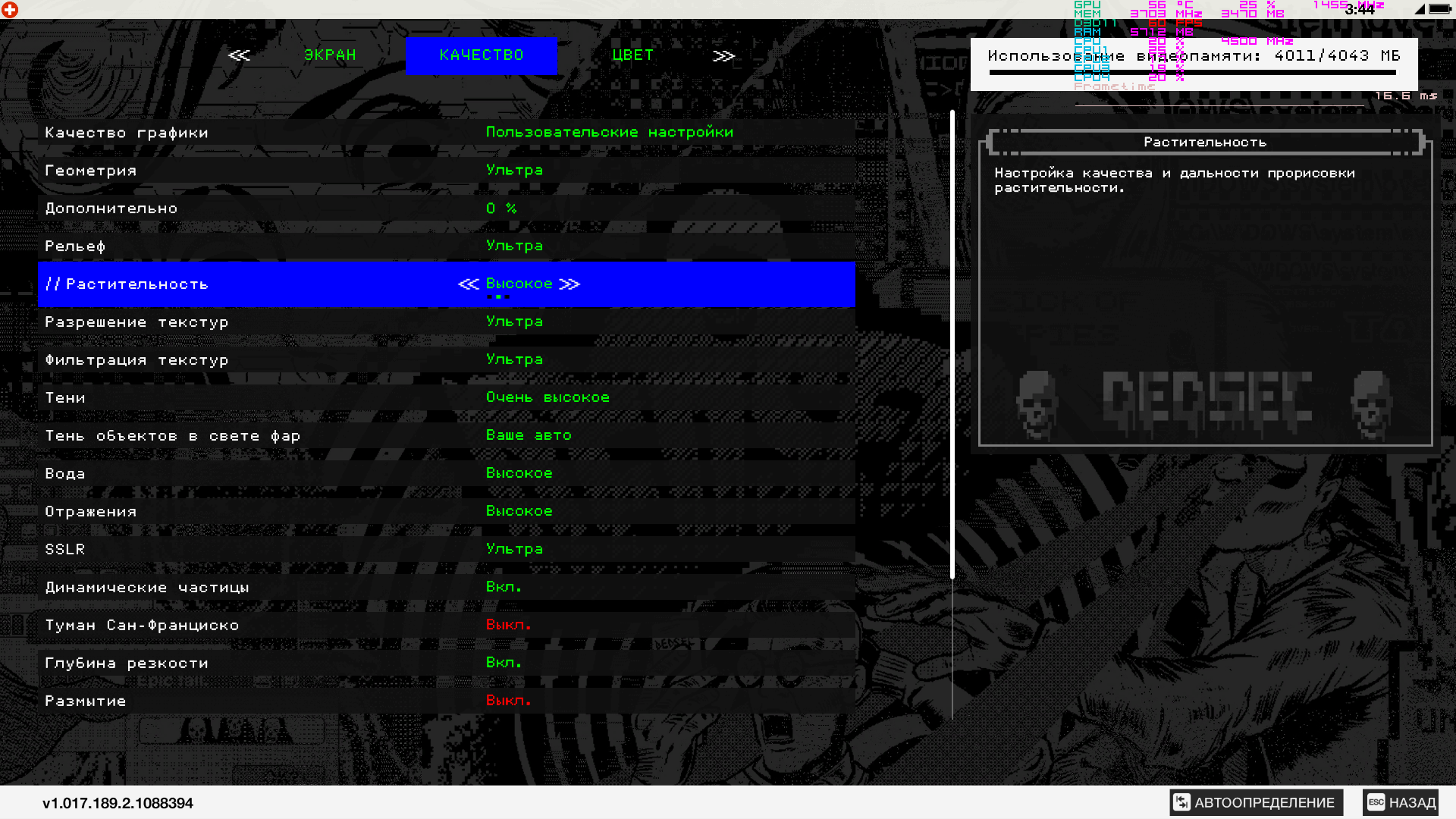1456x819 pixels.
Task: Switch to the Экран tab
Action: tap(330, 55)
